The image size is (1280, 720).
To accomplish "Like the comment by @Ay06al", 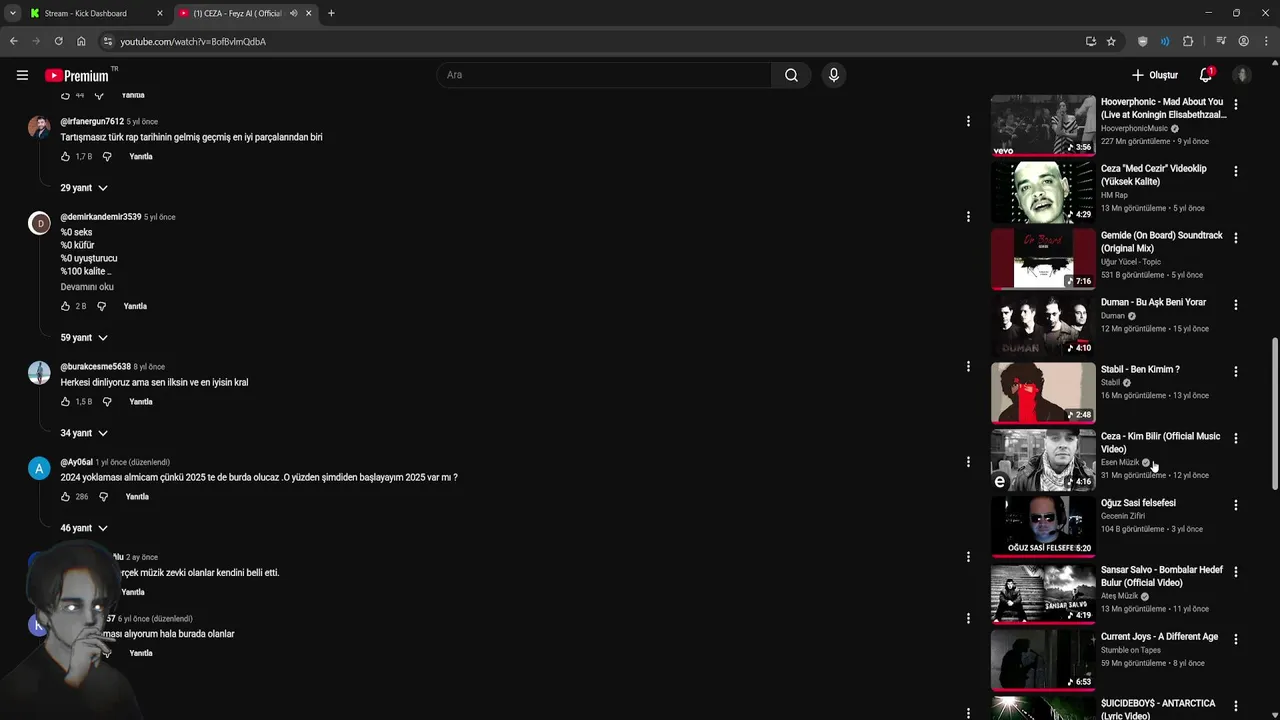I will 66,497.
